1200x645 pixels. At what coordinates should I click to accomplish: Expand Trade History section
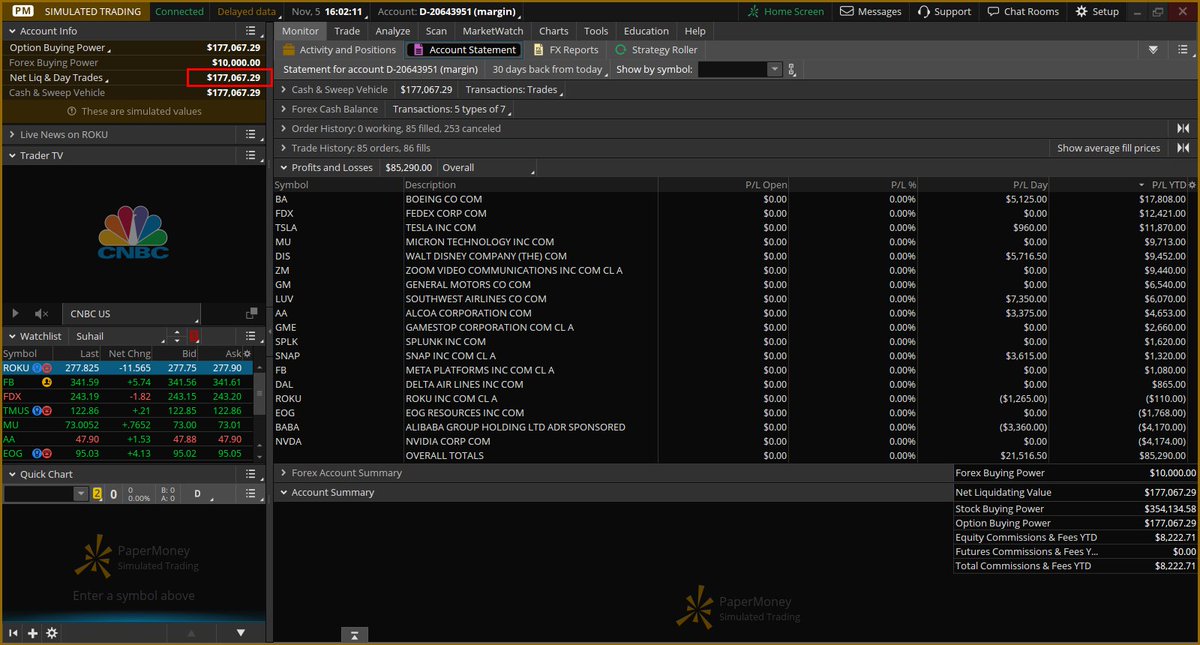(284, 148)
